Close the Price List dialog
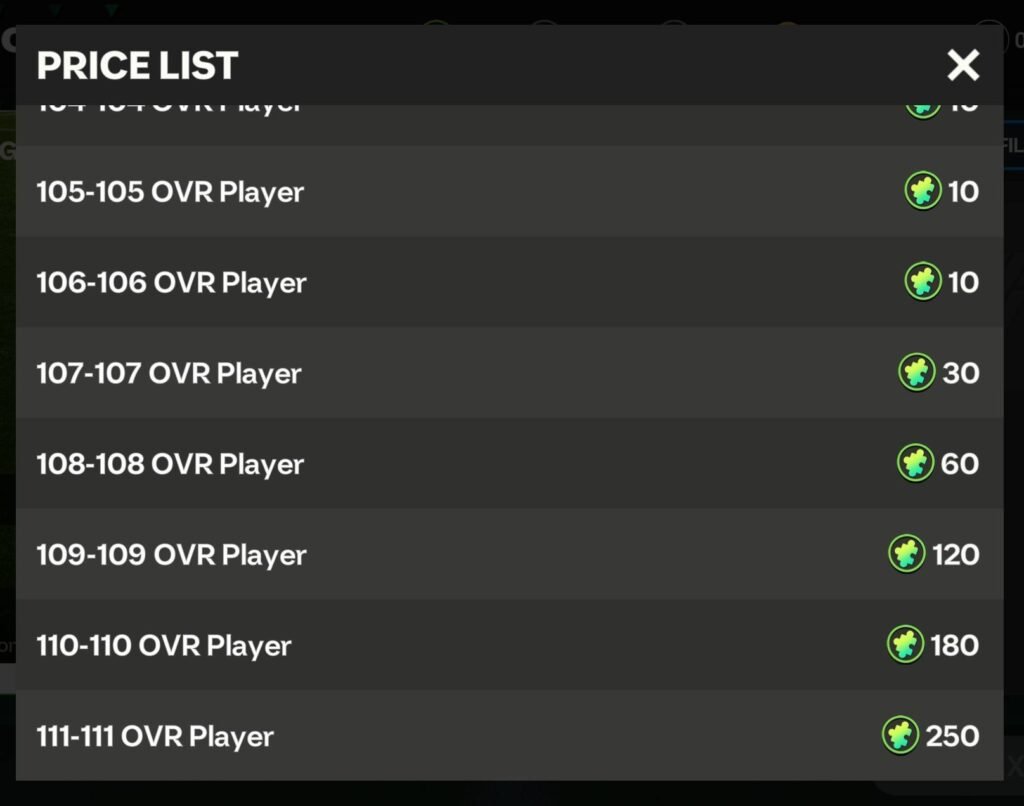This screenshot has height=806, width=1024. point(963,66)
